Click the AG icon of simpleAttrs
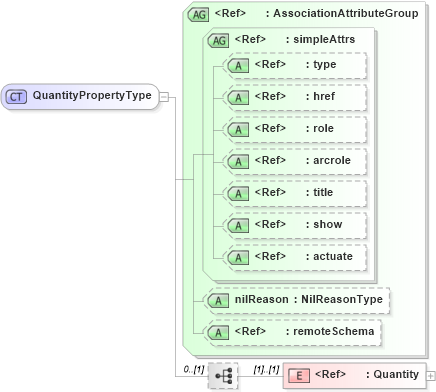Image resolution: width=436 pixels, height=392 pixels. point(218,41)
